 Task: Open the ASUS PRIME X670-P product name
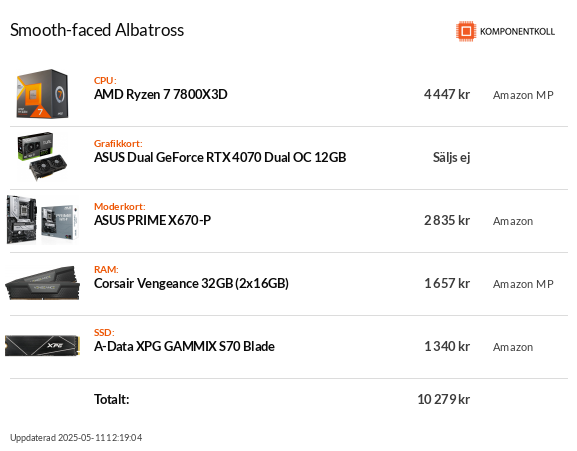[x=152, y=220]
